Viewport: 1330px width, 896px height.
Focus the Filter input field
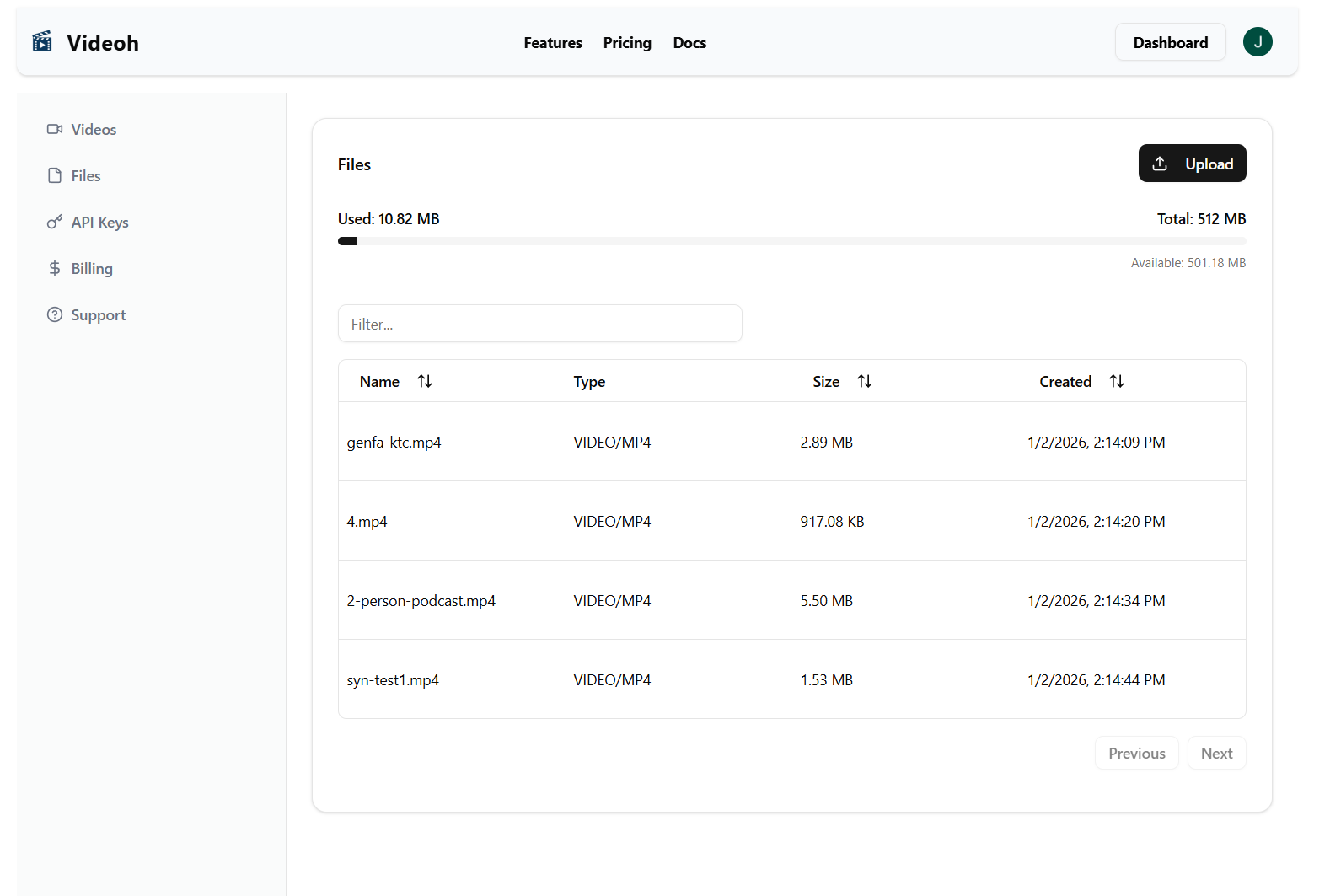click(539, 324)
